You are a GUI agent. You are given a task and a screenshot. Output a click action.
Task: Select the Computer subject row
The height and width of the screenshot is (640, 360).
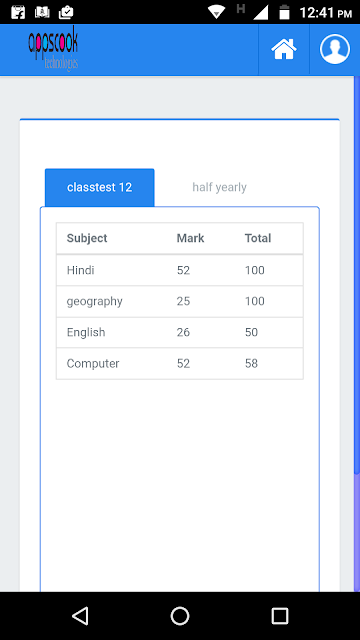point(180,363)
